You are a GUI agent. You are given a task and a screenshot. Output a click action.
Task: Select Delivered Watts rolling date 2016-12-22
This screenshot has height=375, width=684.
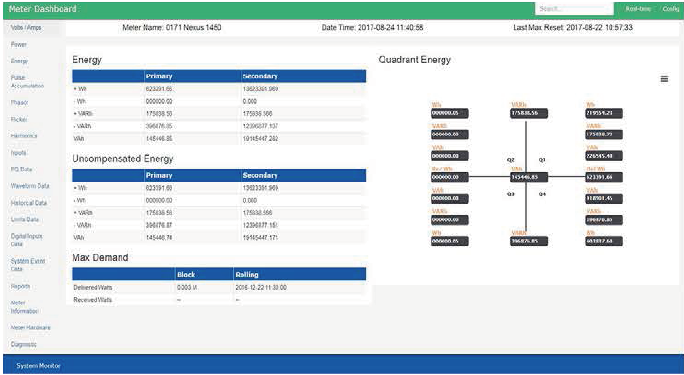click(261, 288)
